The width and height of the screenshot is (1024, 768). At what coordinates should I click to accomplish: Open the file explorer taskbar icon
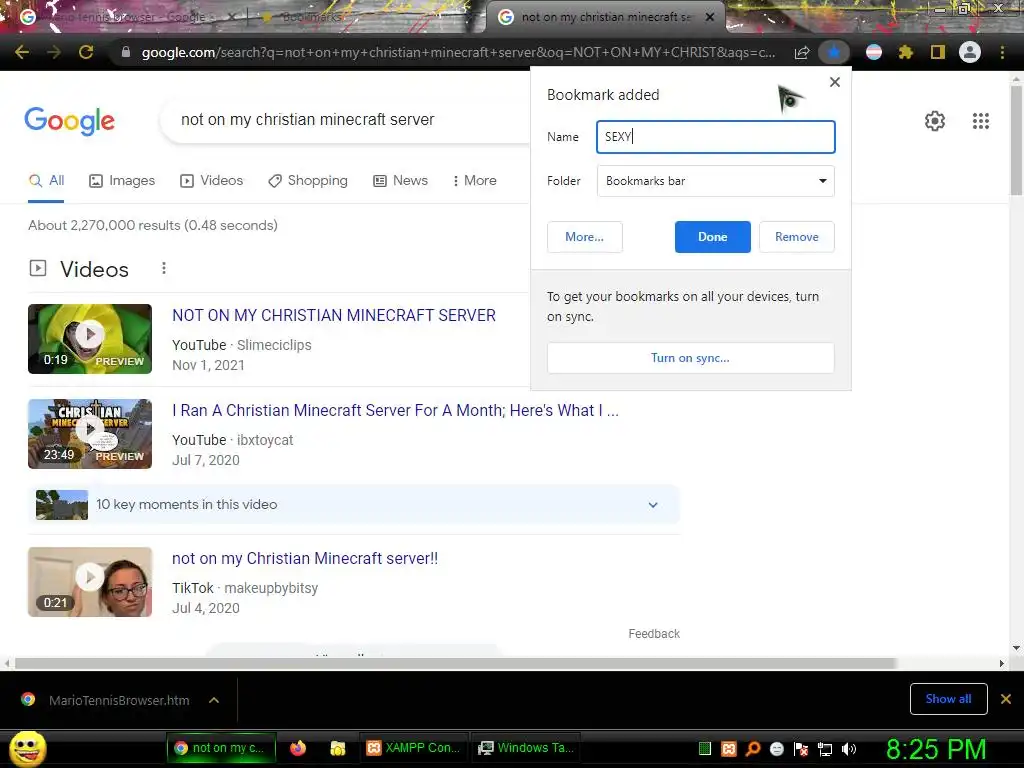click(338, 748)
